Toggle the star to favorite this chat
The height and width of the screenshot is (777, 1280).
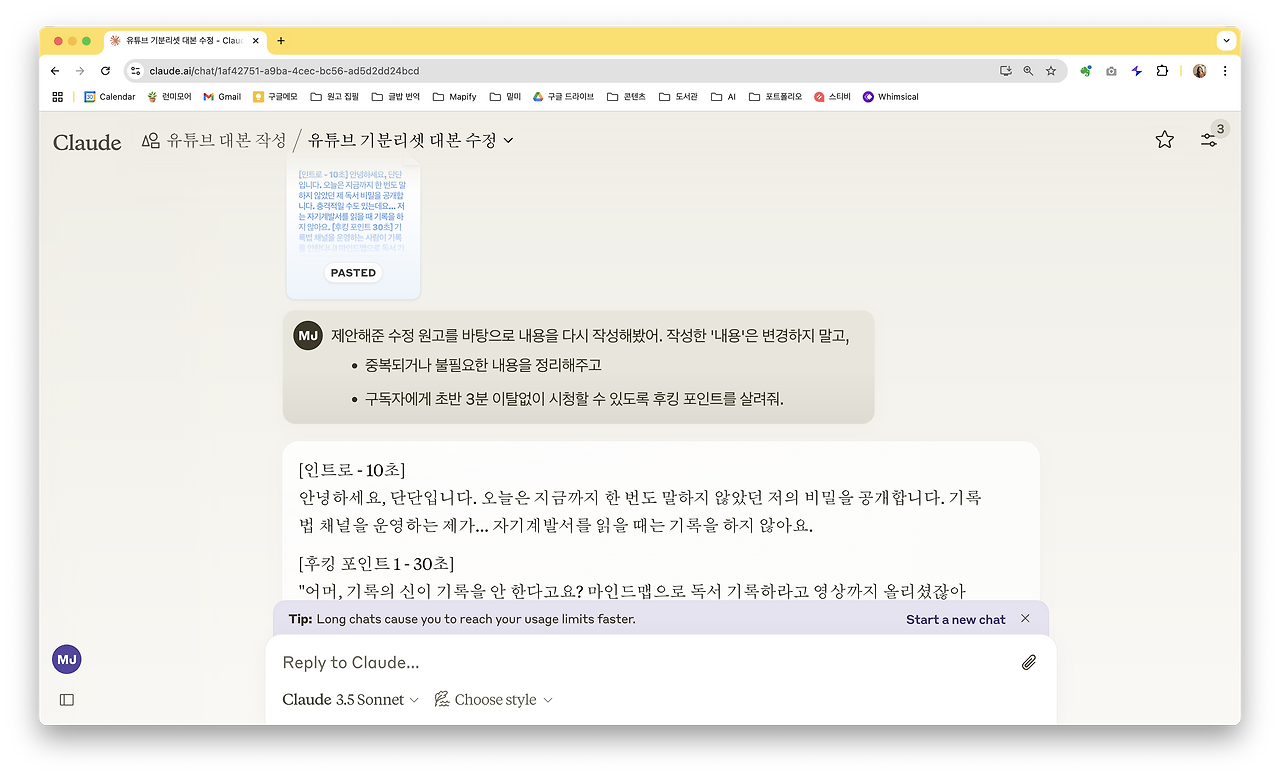pyautogui.click(x=1164, y=141)
